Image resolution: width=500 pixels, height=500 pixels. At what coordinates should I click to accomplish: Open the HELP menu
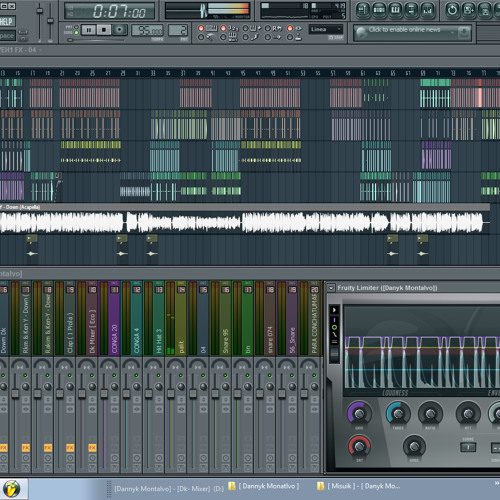click(x=7, y=22)
